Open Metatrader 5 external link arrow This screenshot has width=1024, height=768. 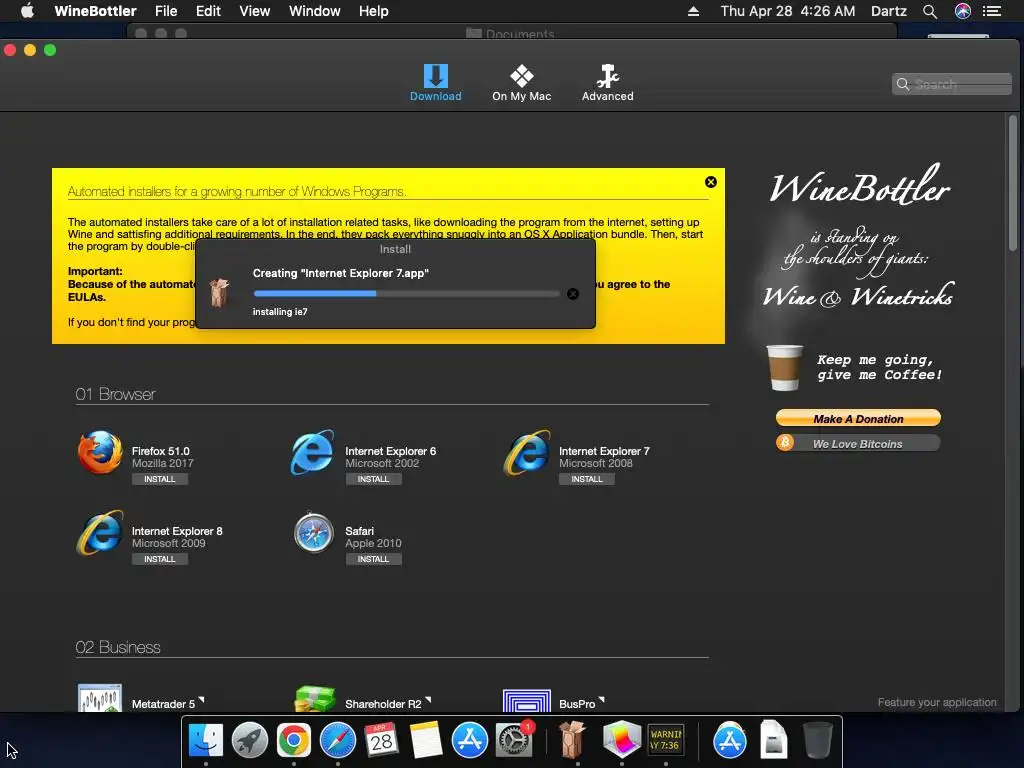pyautogui.click(x=202, y=700)
